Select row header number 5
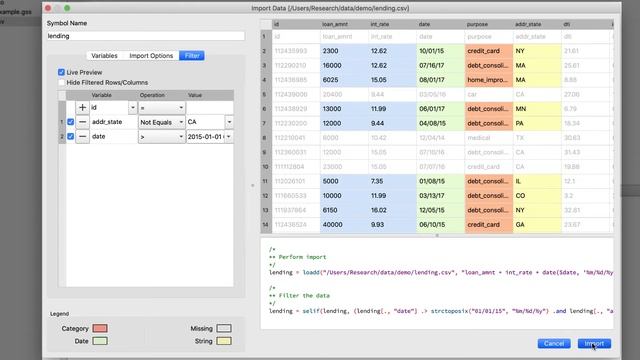 (266, 94)
